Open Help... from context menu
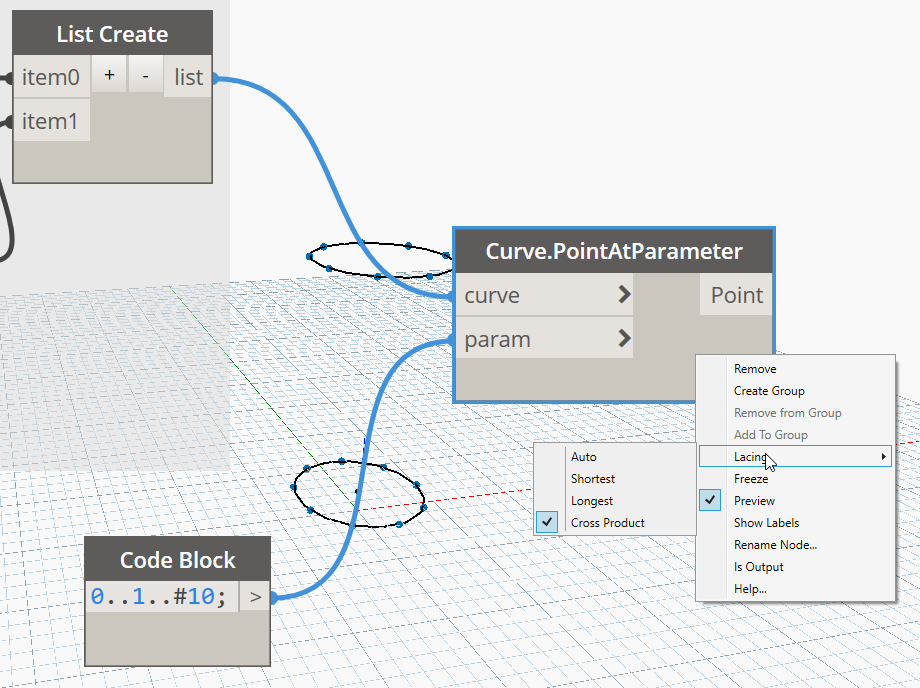The image size is (920, 688). pos(750,589)
